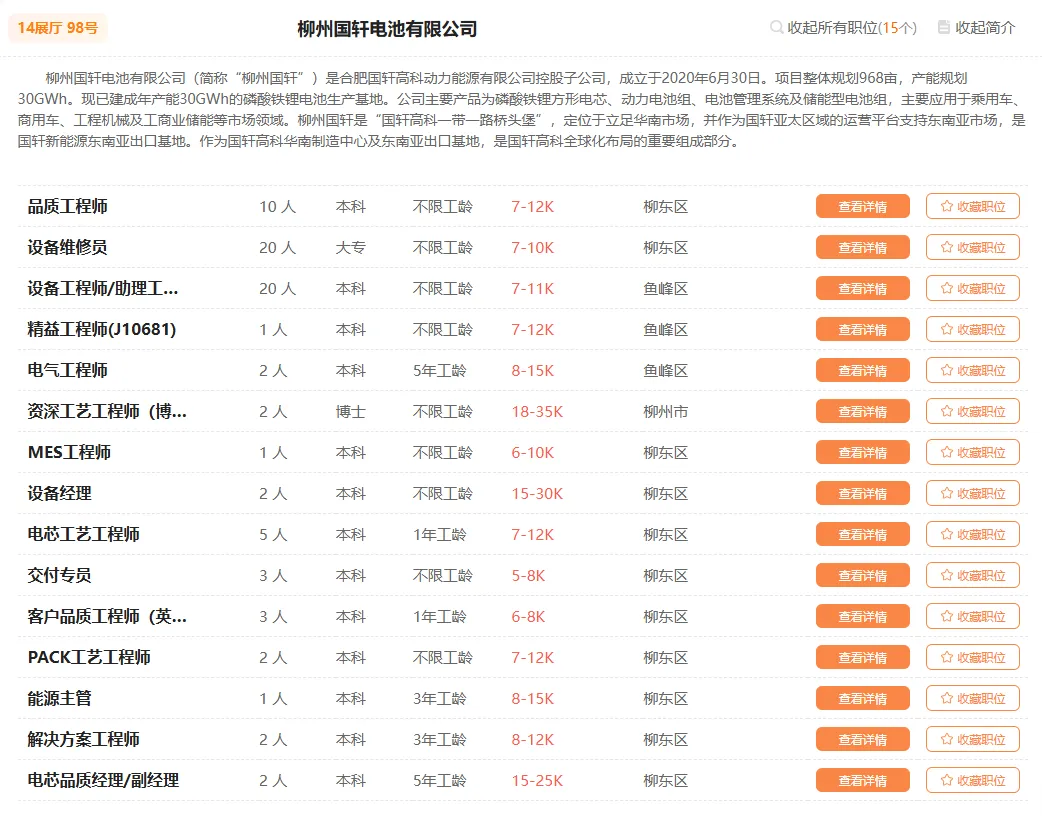Click the 大专 education requirement

tap(351, 248)
